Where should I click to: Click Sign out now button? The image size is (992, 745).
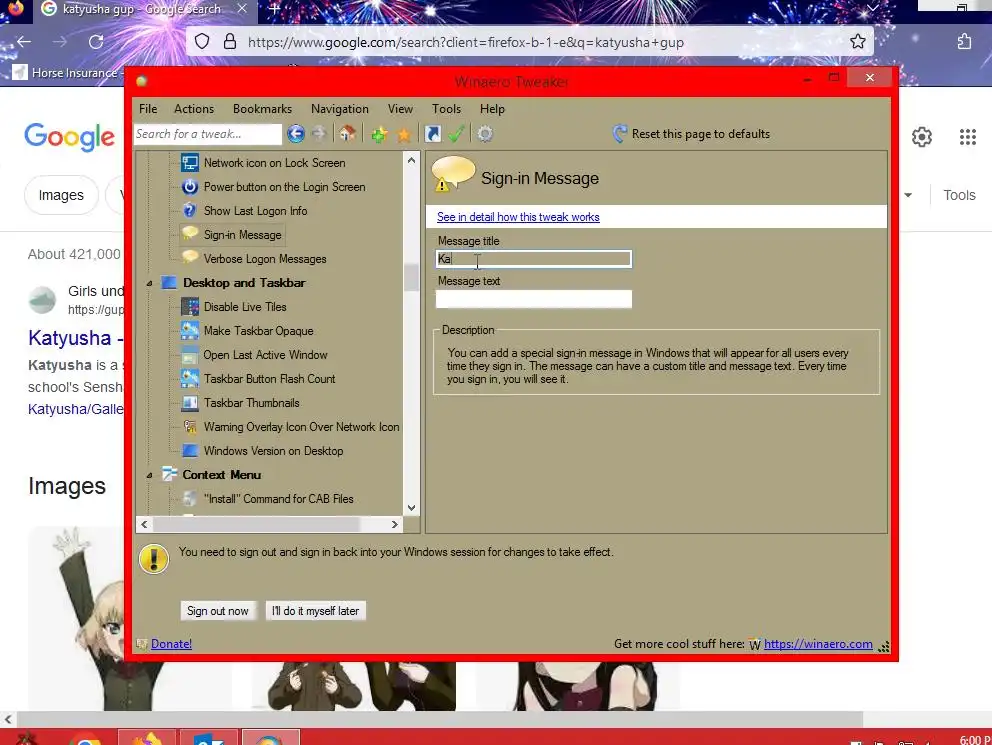[218, 611]
